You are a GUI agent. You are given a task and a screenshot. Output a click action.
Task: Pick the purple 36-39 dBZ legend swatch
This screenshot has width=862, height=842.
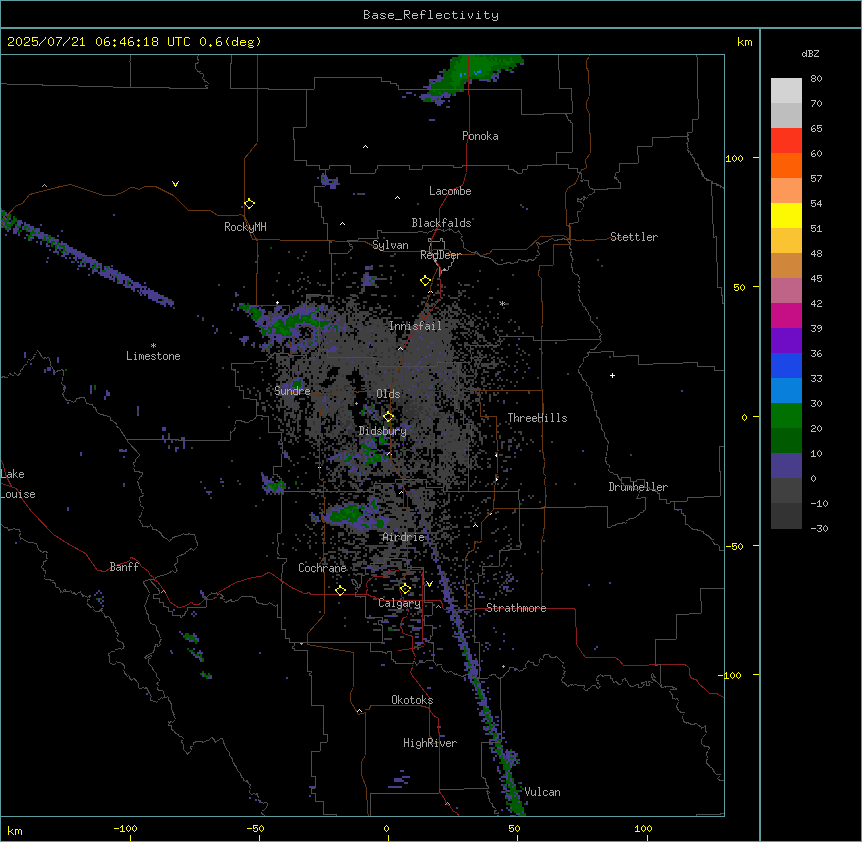786,340
